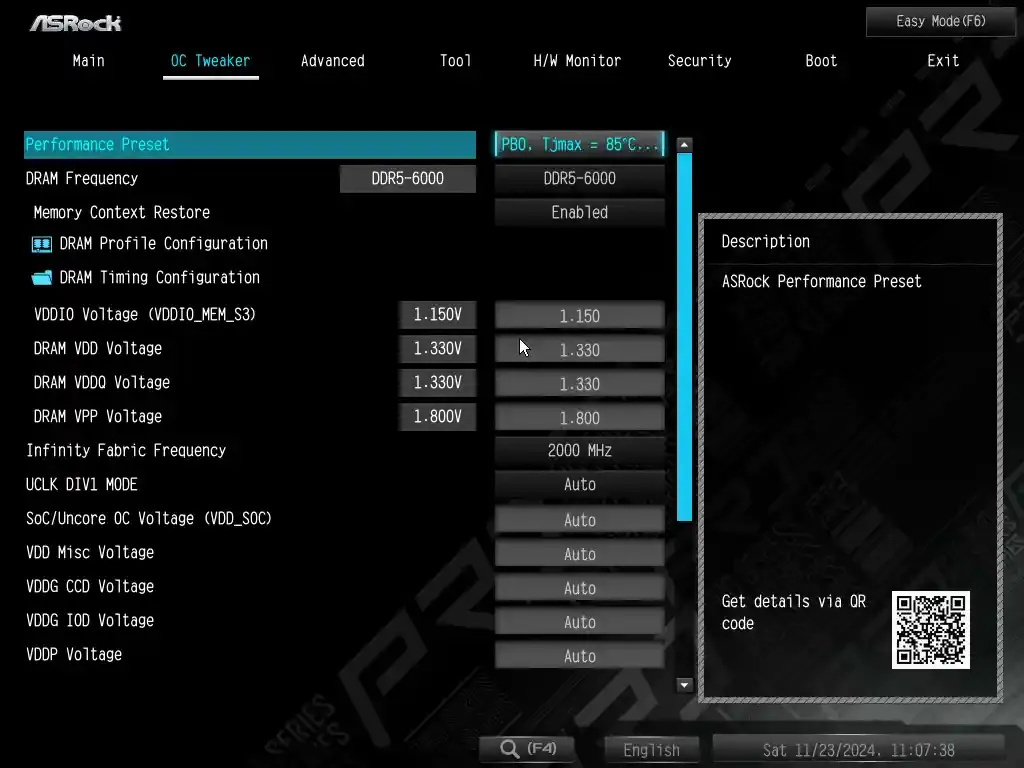This screenshot has width=1024, height=768.
Task: Open the Infinity Fabric Frequency dropdown
Action: point(579,450)
